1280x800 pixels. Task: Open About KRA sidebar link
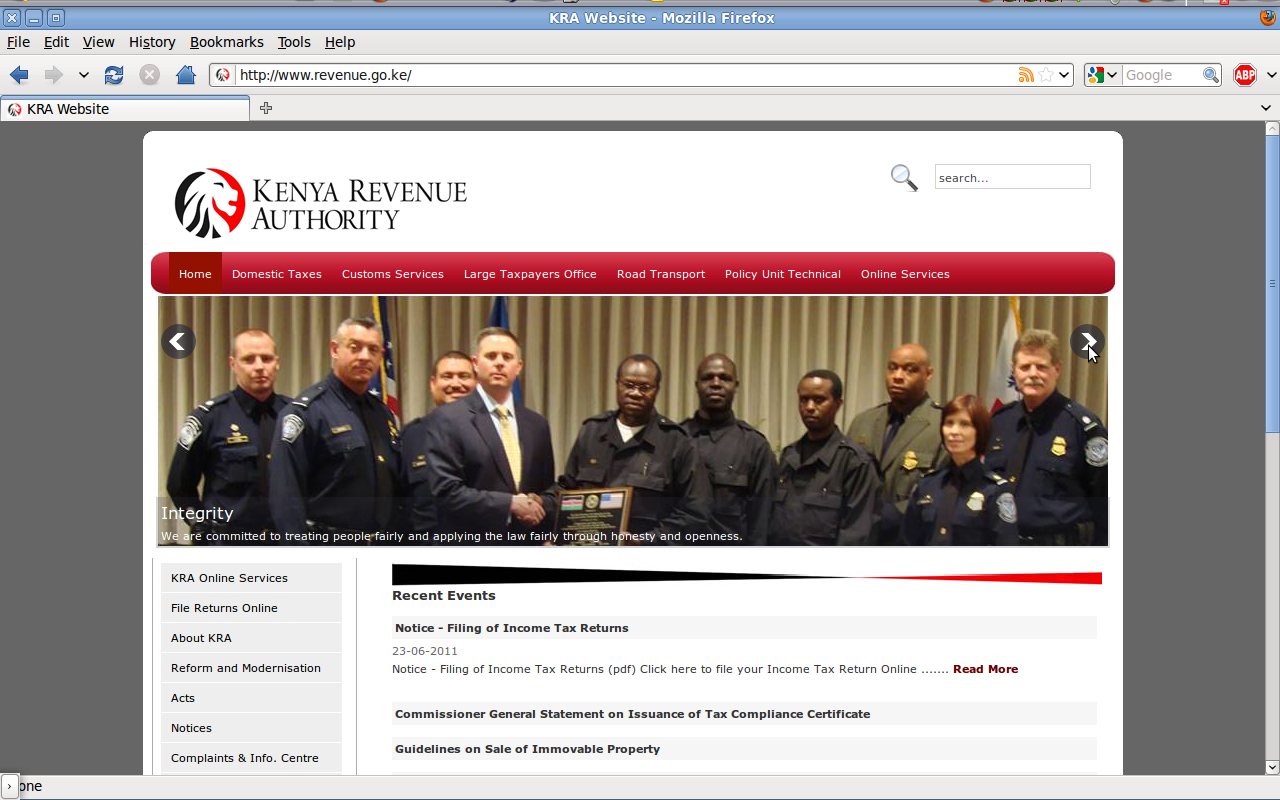coord(251,638)
